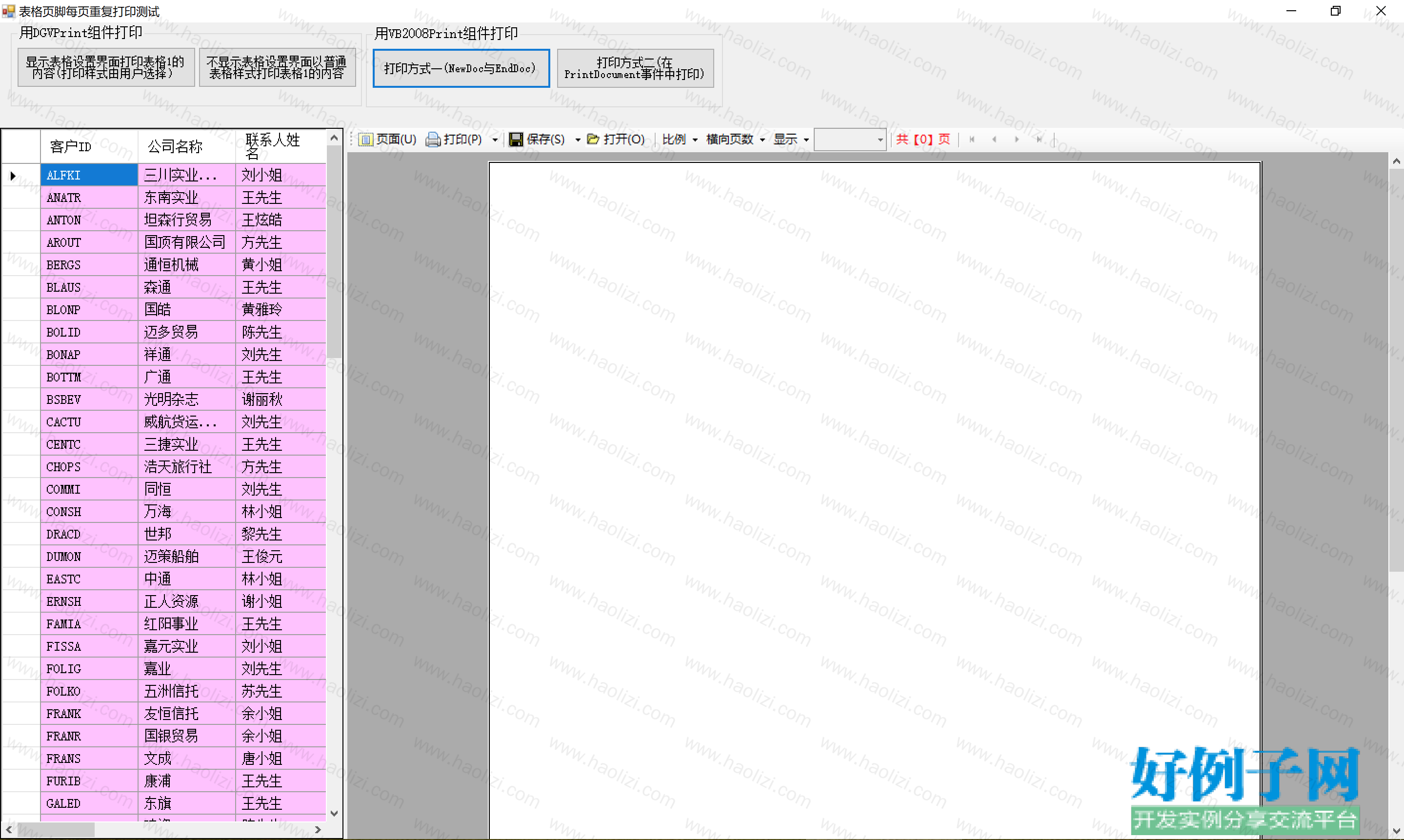Viewport: 1404px width, 840px height.
Task: Click button 不显示表格设置界面以普通表格样式打印
Action: (x=277, y=67)
